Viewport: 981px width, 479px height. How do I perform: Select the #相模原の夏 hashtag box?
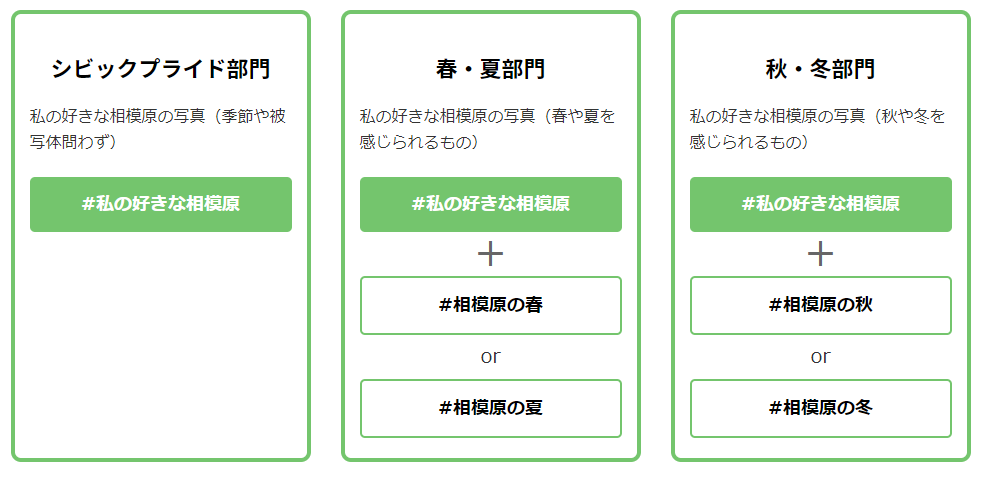coord(490,408)
